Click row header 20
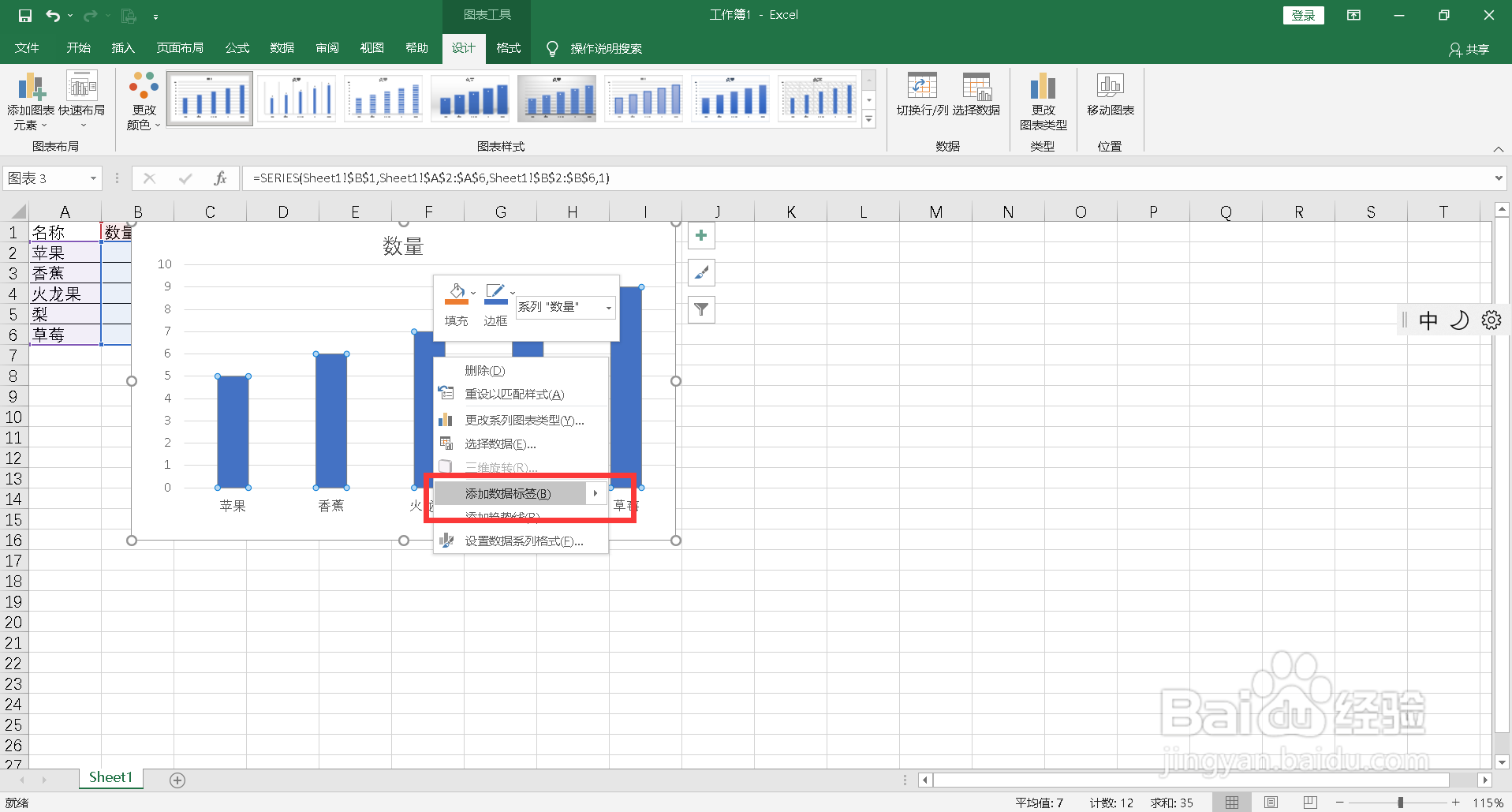 click(x=13, y=622)
